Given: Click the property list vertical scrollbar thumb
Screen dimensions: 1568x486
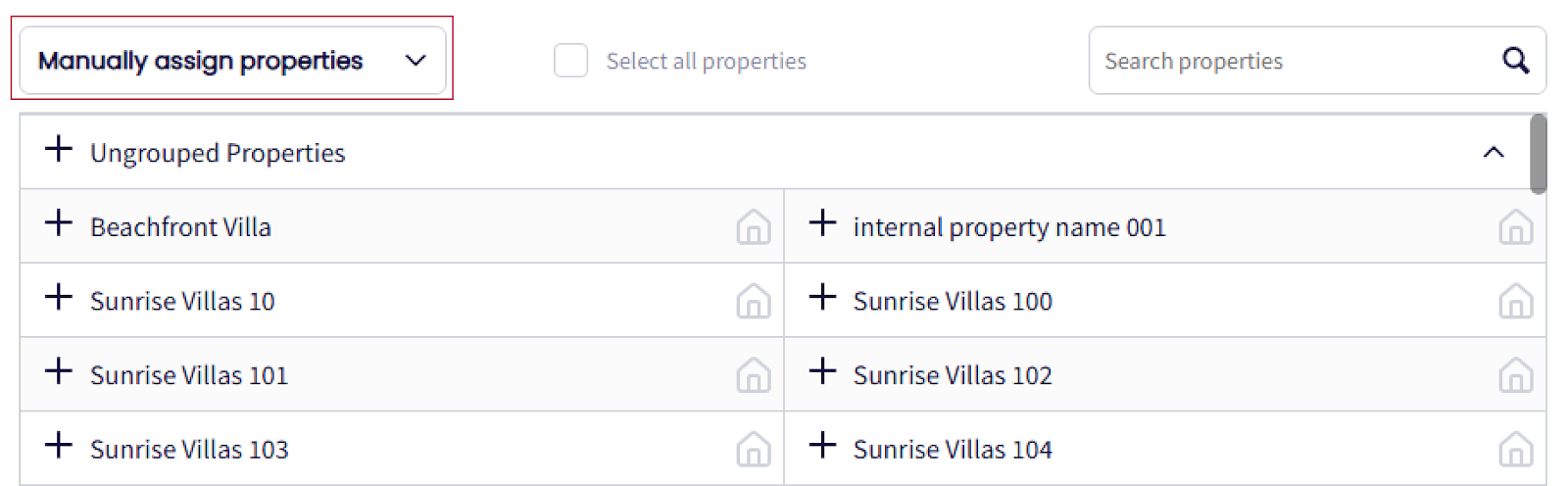Looking at the screenshot, I should [x=1538, y=154].
